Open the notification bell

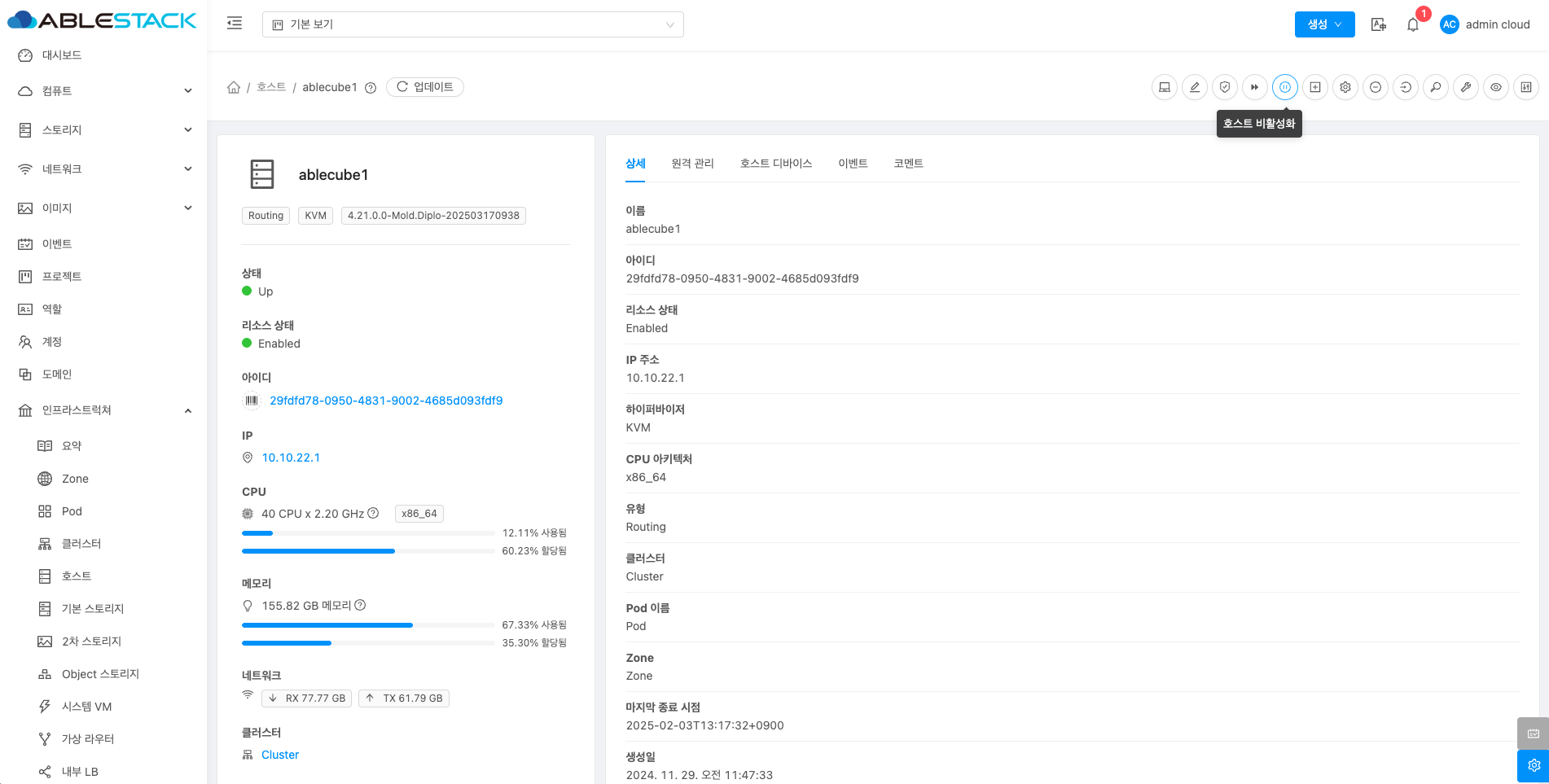pos(1412,24)
